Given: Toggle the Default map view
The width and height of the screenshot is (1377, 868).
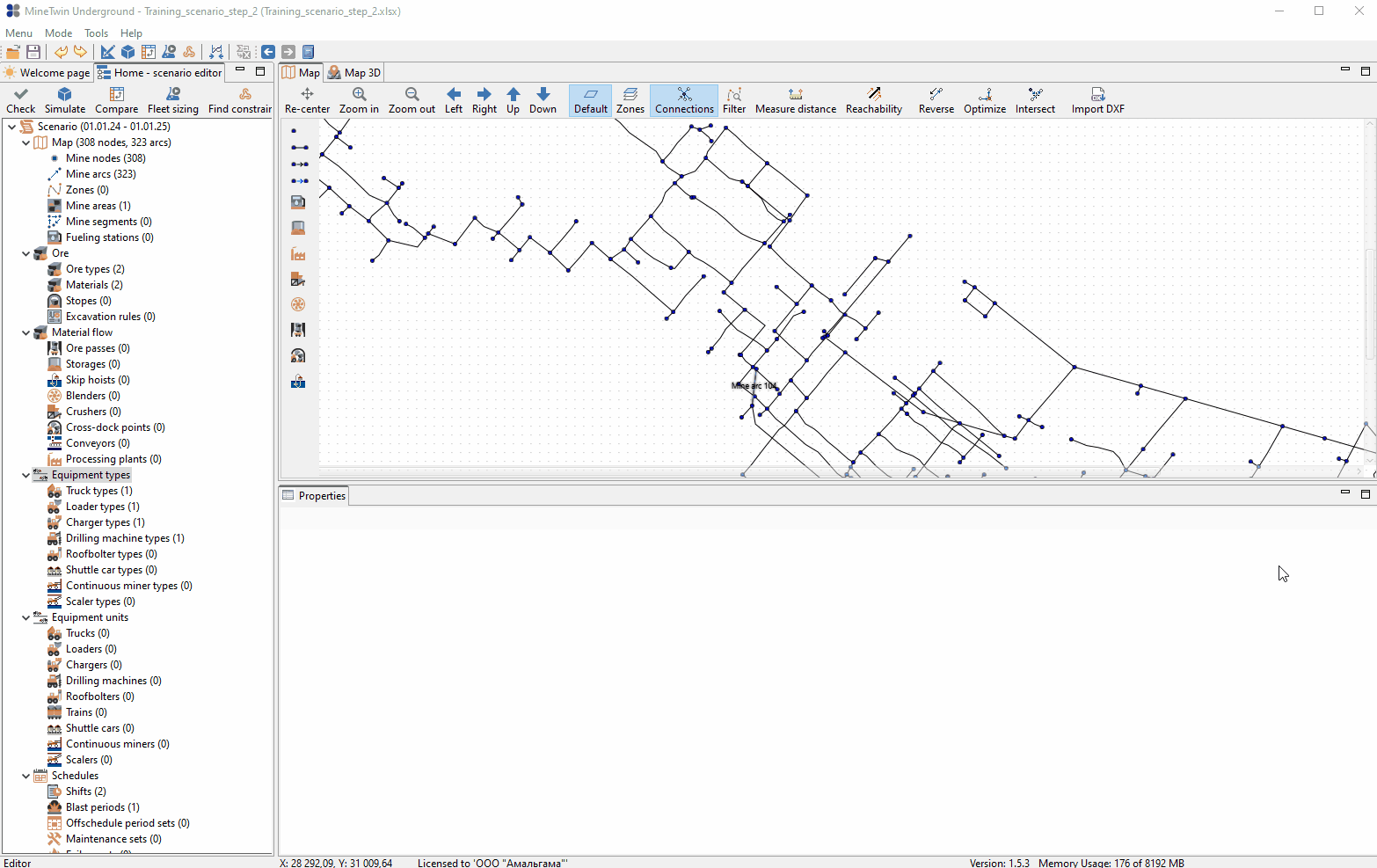Looking at the screenshot, I should (x=591, y=100).
